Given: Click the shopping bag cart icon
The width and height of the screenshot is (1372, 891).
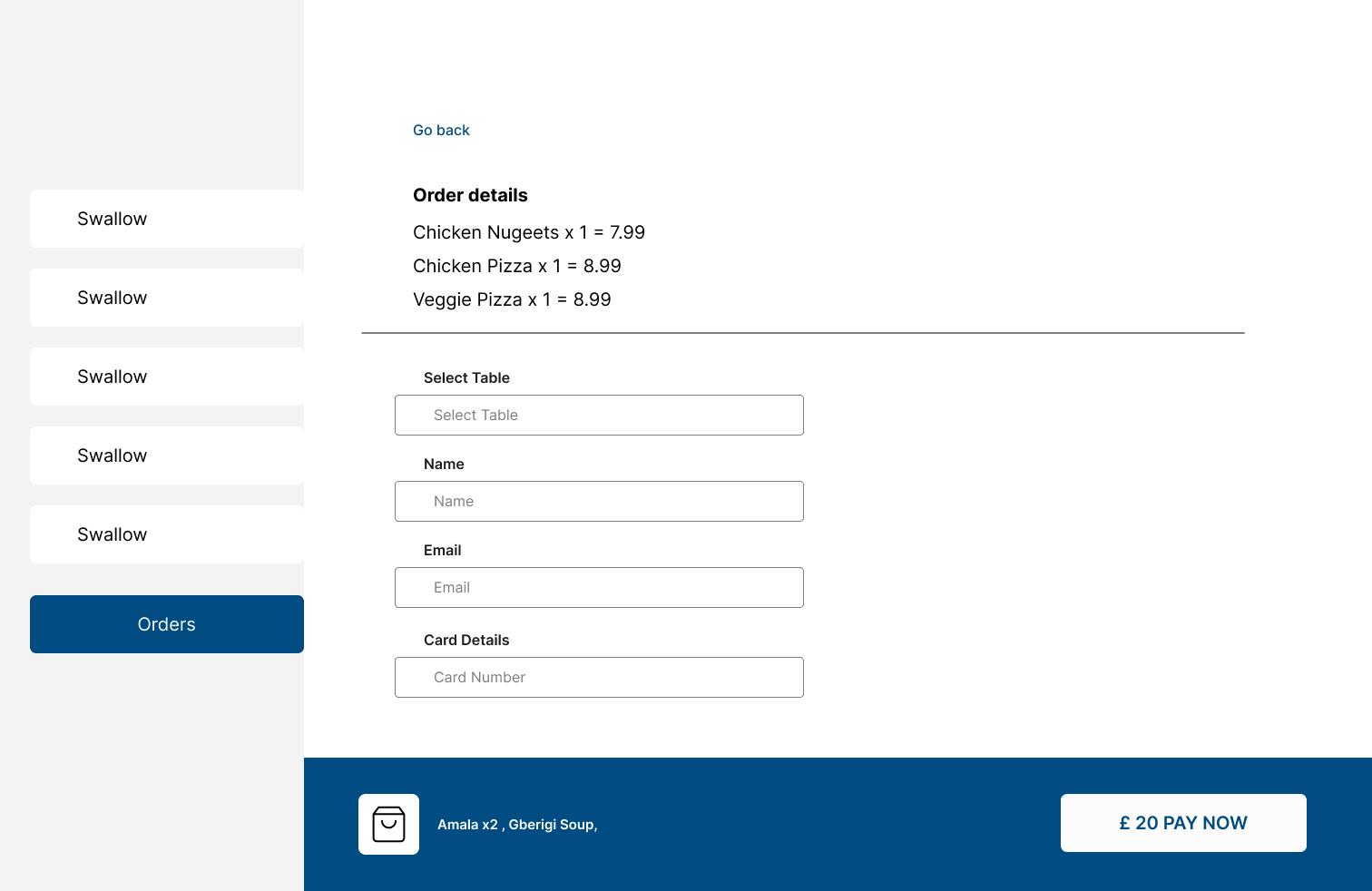Looking at the screenshot, I should (388, 824).
